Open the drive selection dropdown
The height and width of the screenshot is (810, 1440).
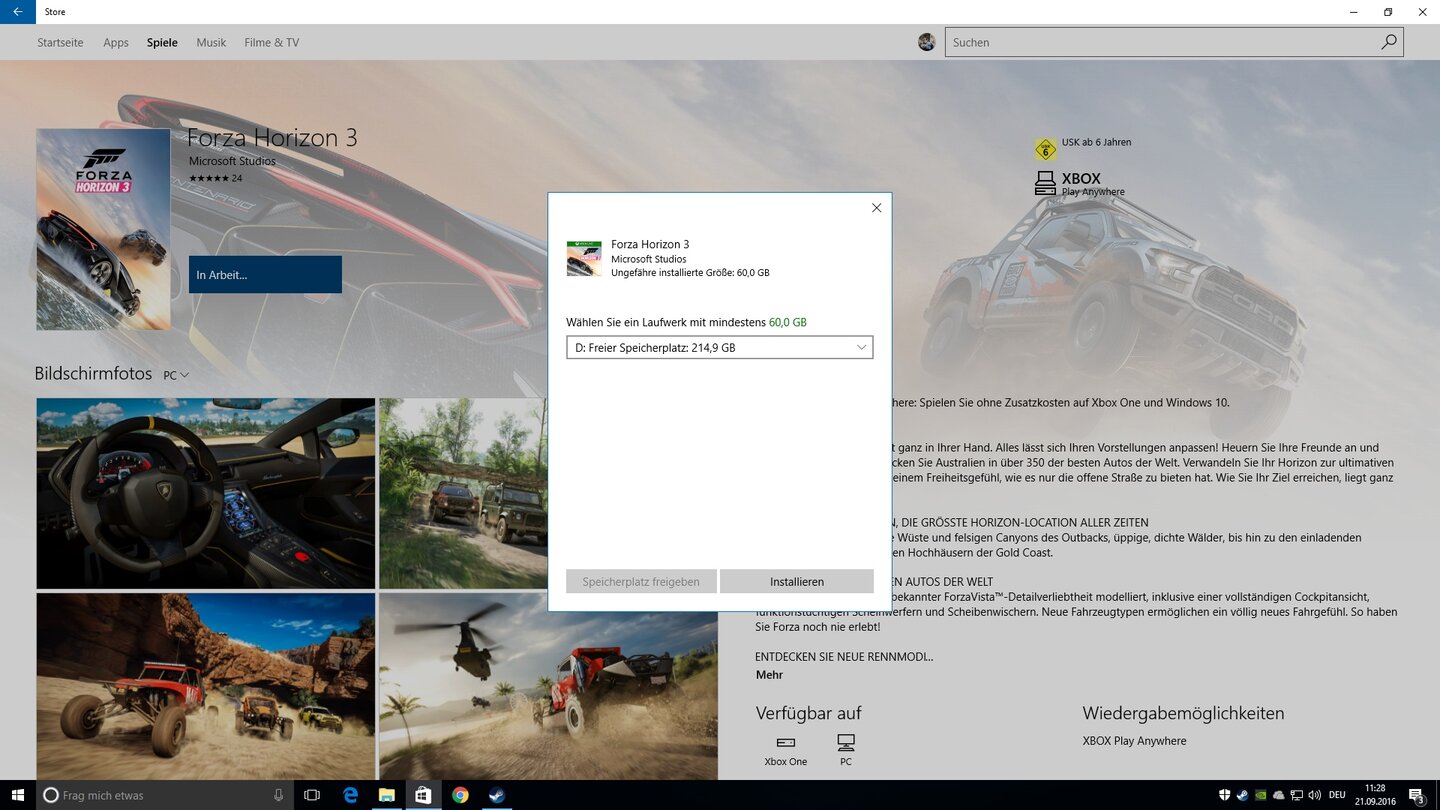(x=719, y=347)
